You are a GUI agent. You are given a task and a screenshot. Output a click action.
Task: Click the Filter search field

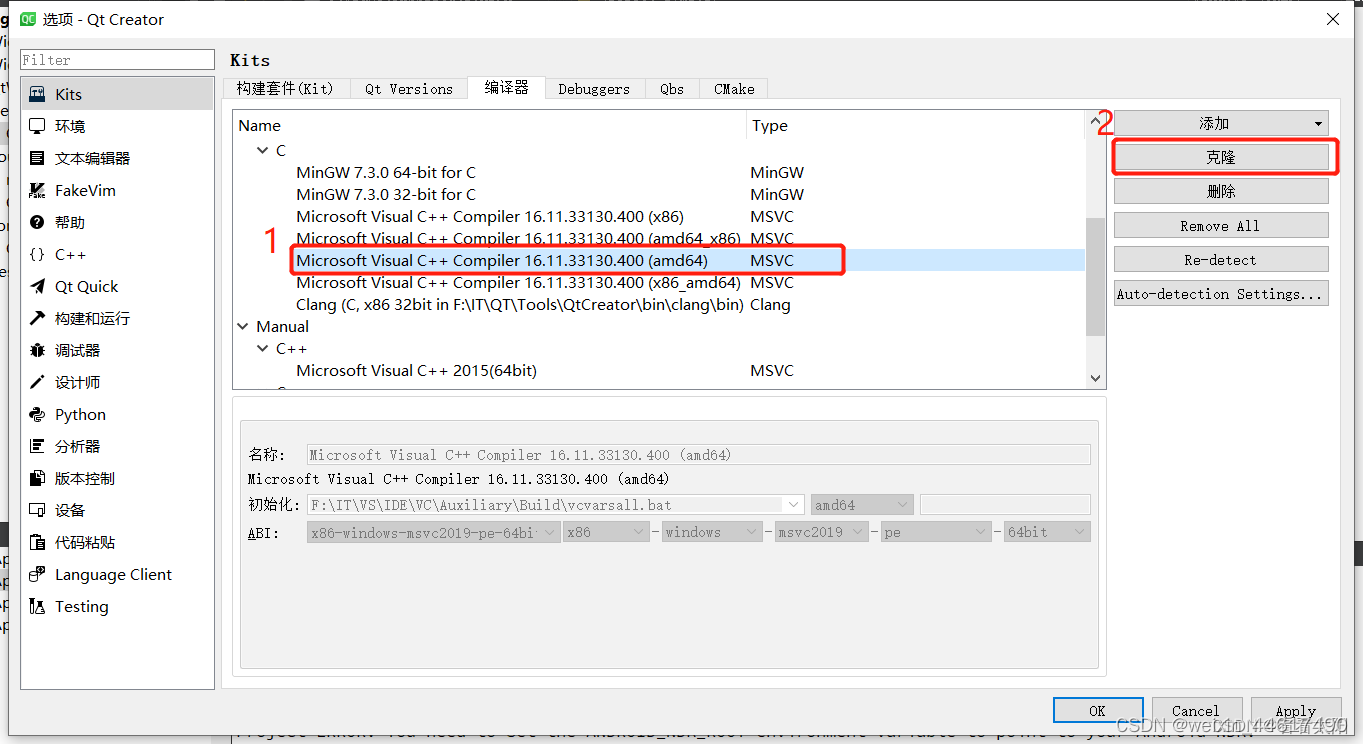(x=118, y=60)
